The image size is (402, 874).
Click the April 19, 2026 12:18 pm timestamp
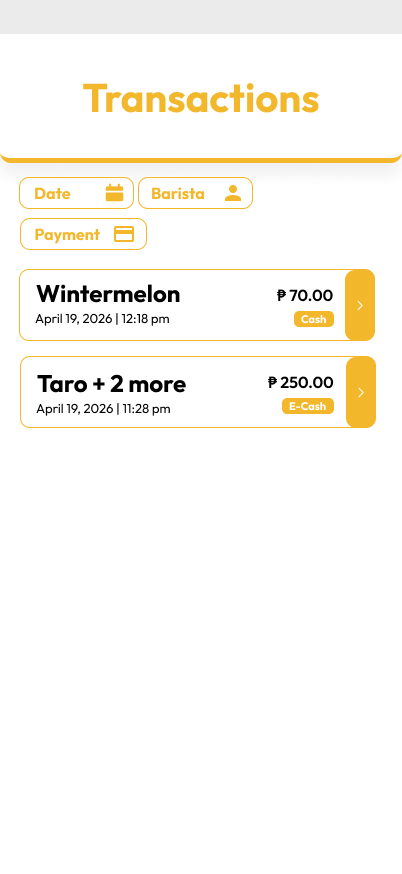coord(103,319)
